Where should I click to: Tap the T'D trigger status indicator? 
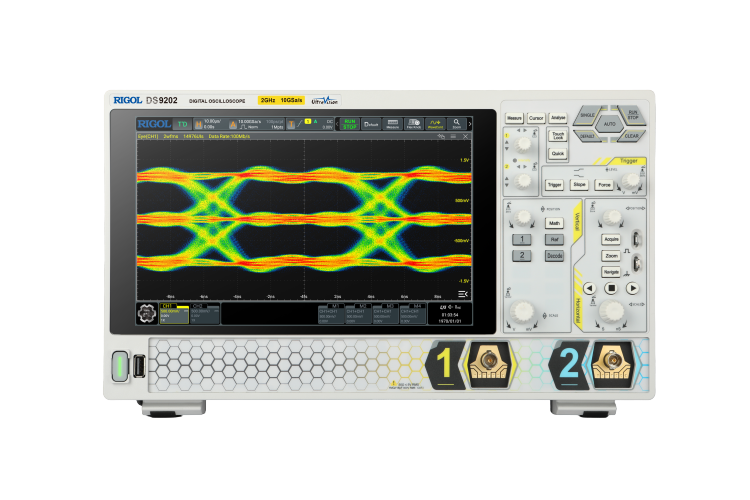182,124
